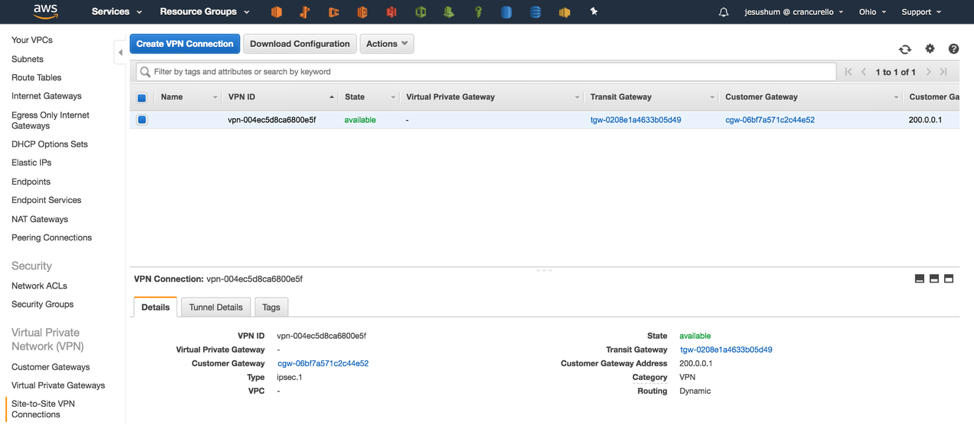Open the Customer Gateway column filter arrow
Image resolution: width=974 pixels, height=424 pixels.
[896, 97]
